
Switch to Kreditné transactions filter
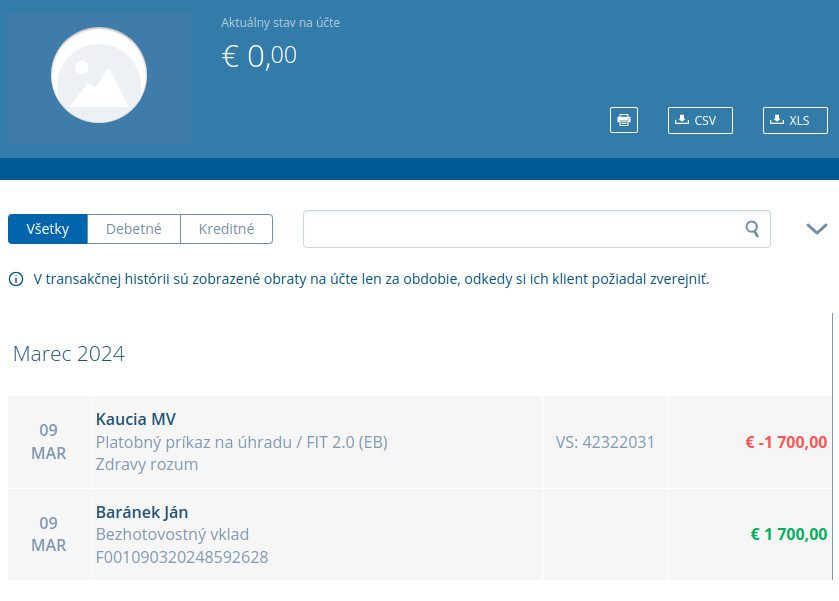[x=226, y=229]
